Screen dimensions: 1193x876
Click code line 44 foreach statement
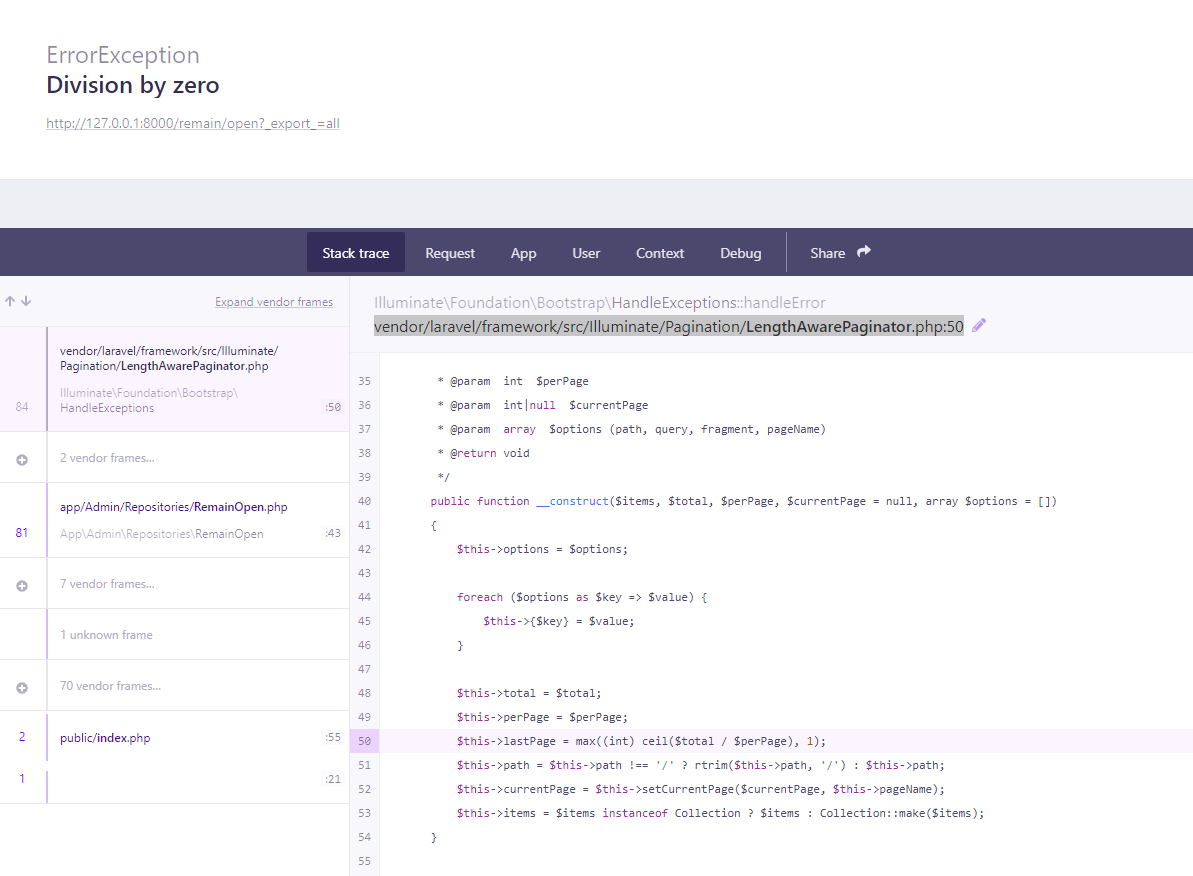coord(582,597)
